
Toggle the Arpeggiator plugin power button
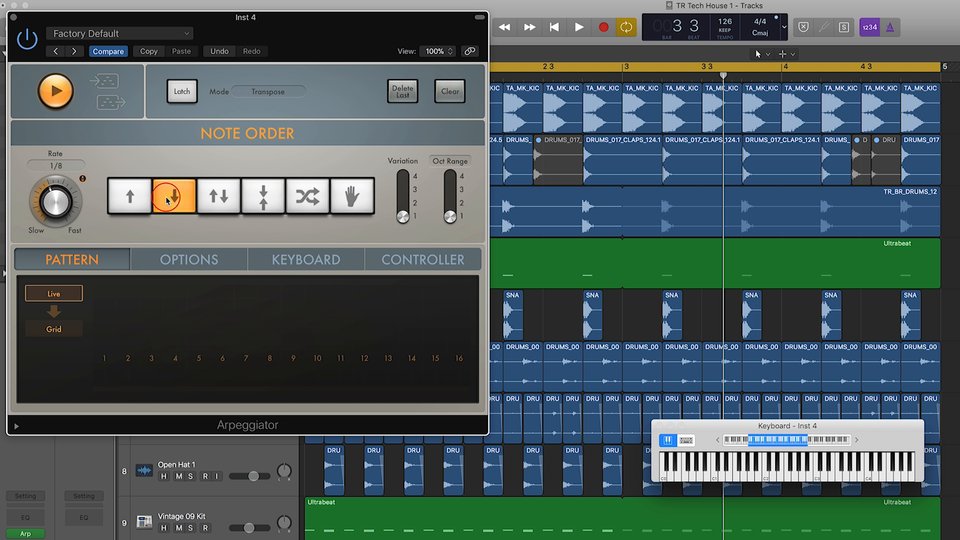[27, 39]
